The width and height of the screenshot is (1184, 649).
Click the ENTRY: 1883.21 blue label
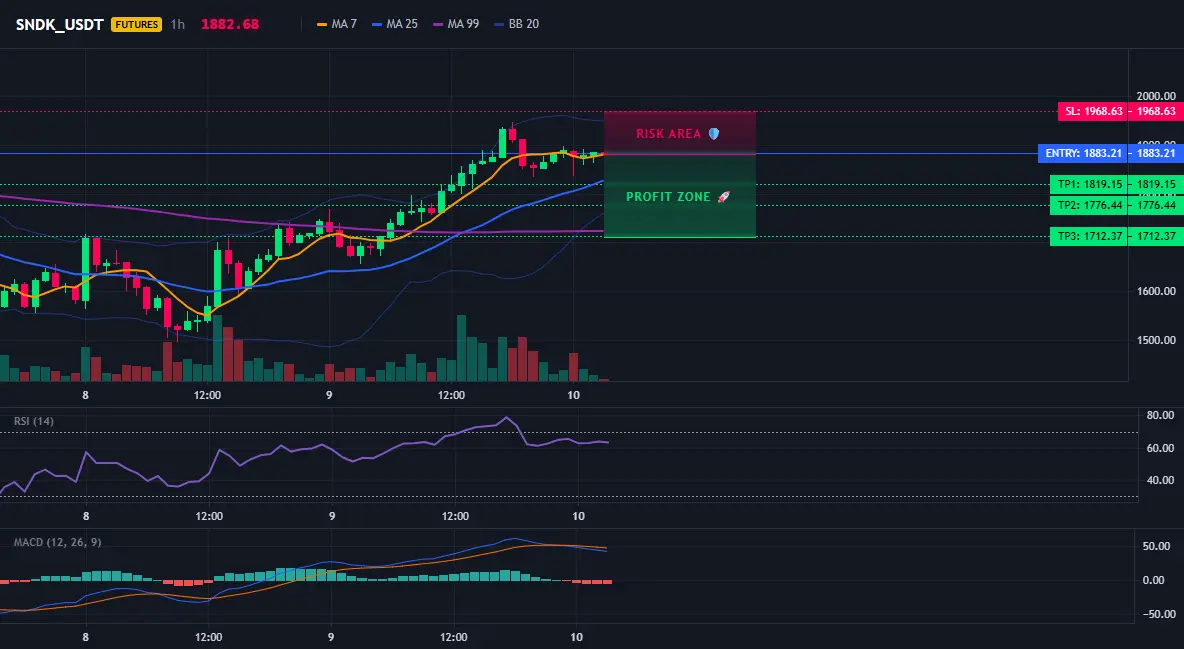point(1083,153)
